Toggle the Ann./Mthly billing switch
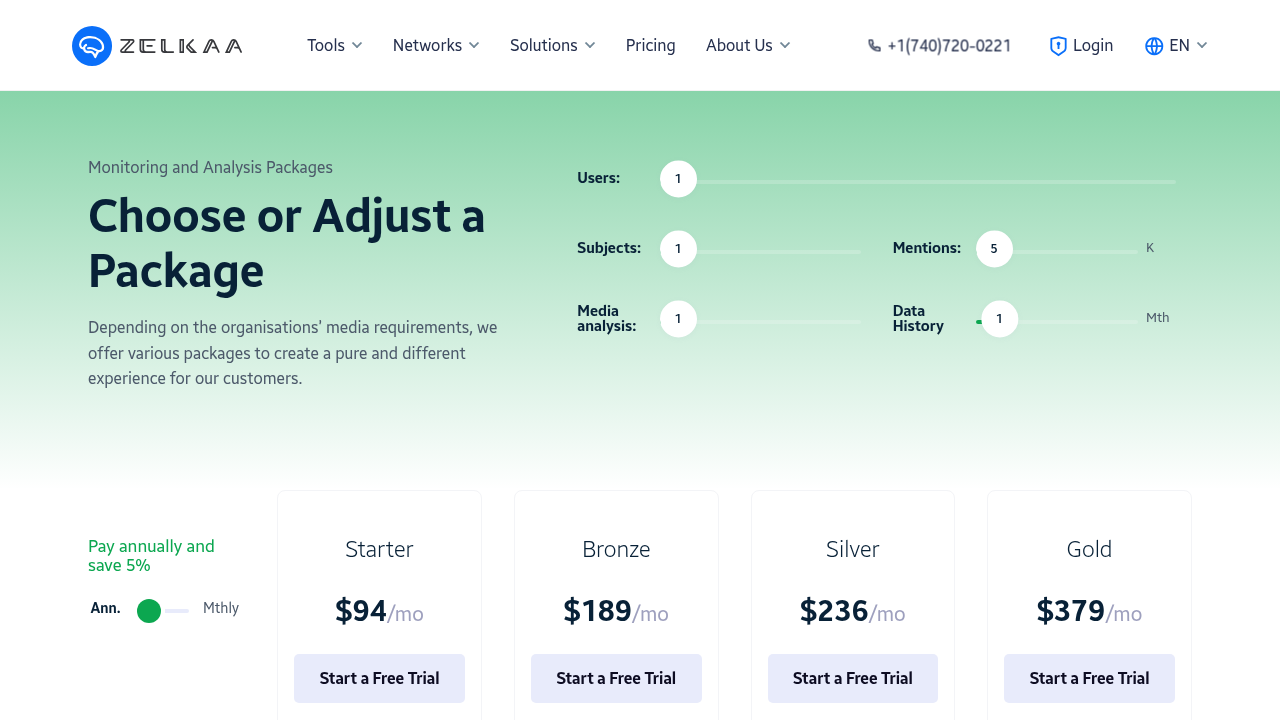Image resolution: width=1280 pixels, height=720 pixels. pos(163,611)
